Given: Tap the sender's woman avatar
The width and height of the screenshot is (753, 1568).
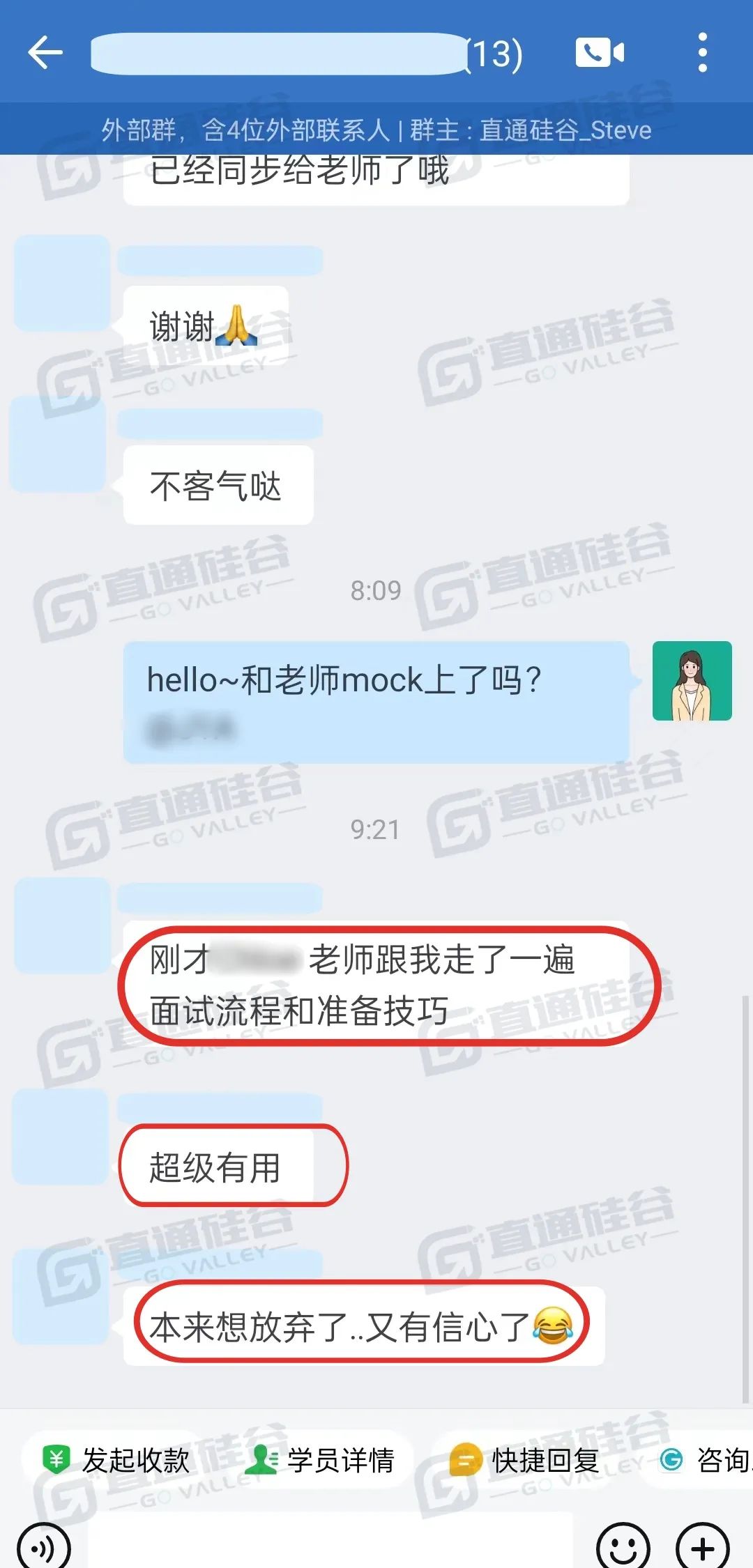Looking at the screenshot, I should [692, 681].
